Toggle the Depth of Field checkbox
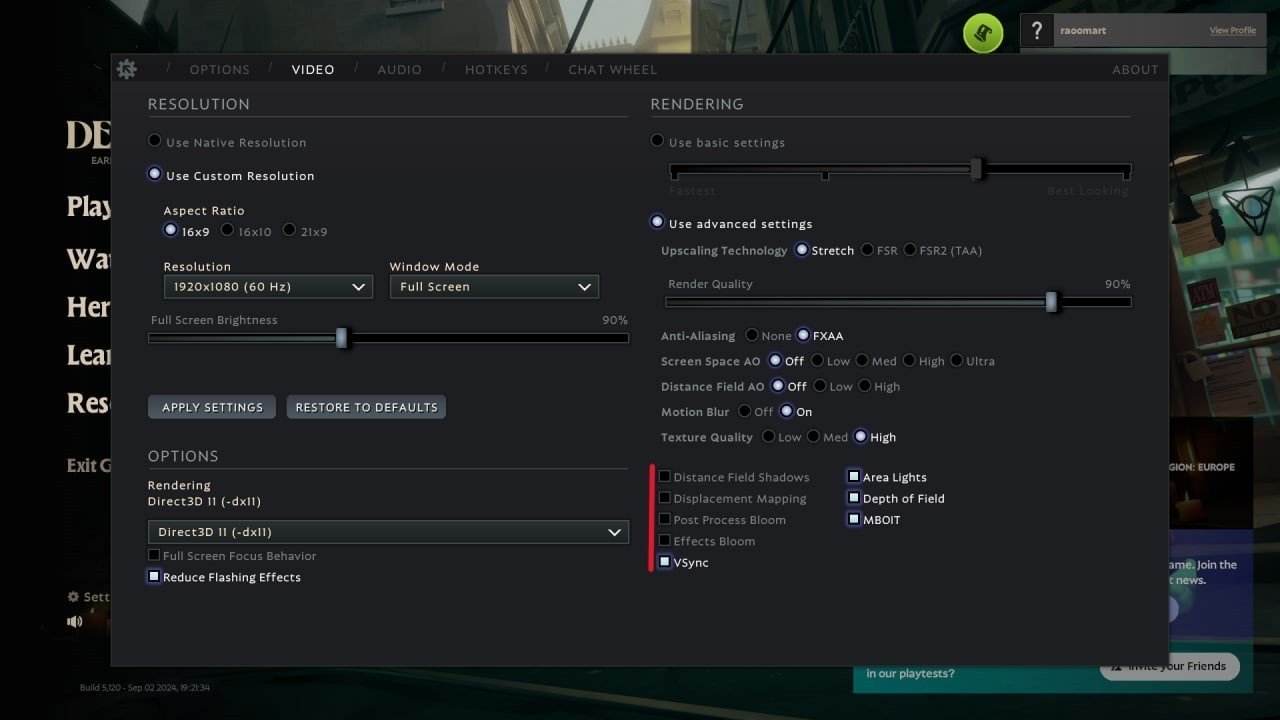 [x=854, y=498]
